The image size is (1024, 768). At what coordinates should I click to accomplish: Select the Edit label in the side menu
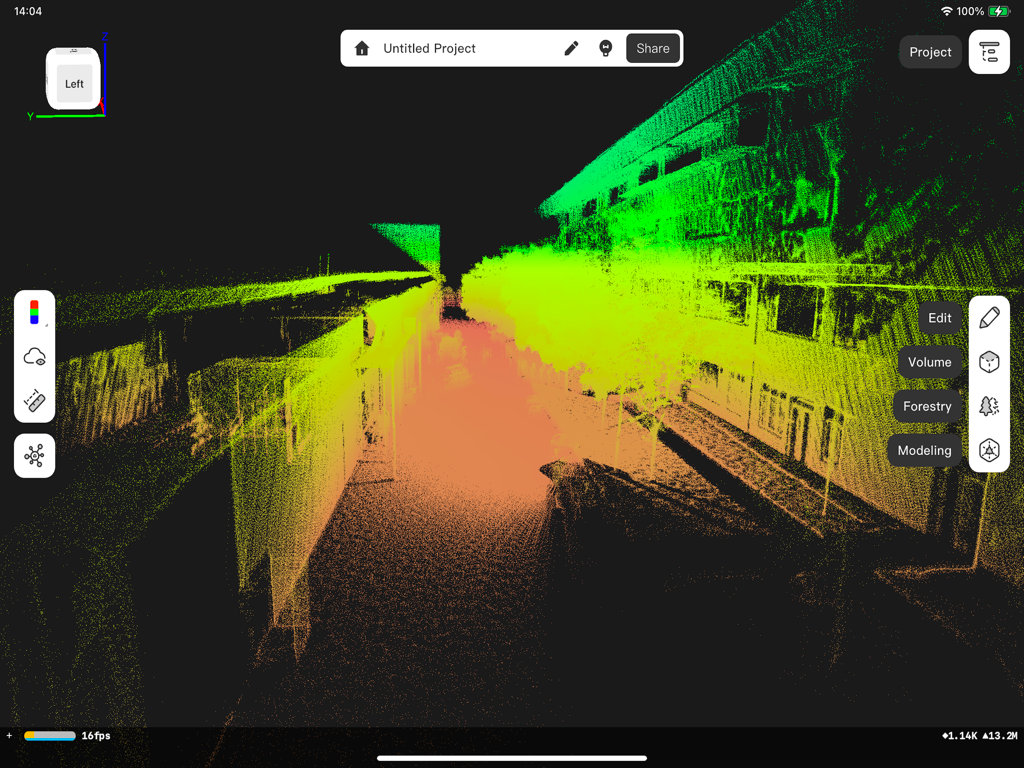[x=939, y=317]
